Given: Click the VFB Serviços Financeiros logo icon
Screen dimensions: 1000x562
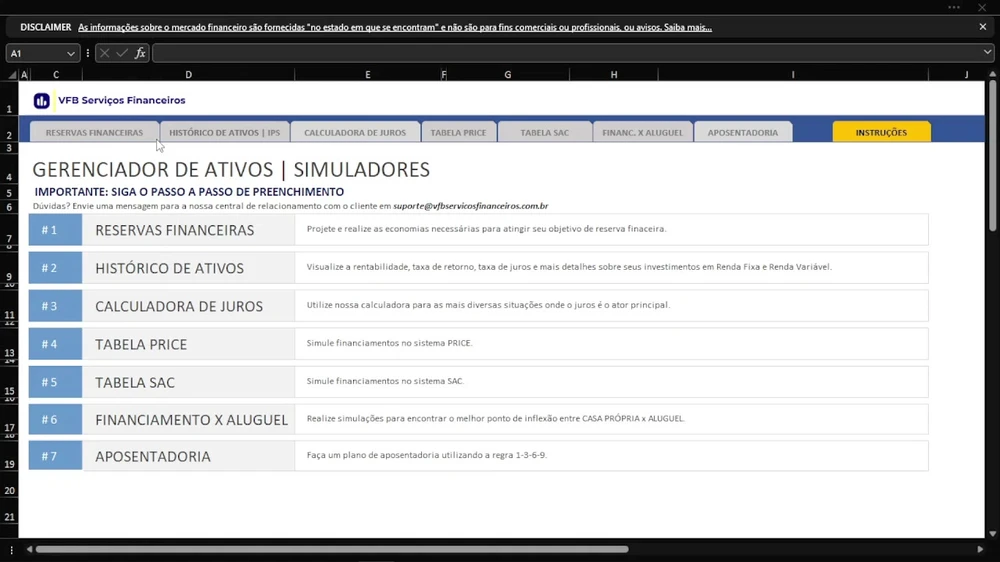Looking at the screenshot, I should [41, 101].
